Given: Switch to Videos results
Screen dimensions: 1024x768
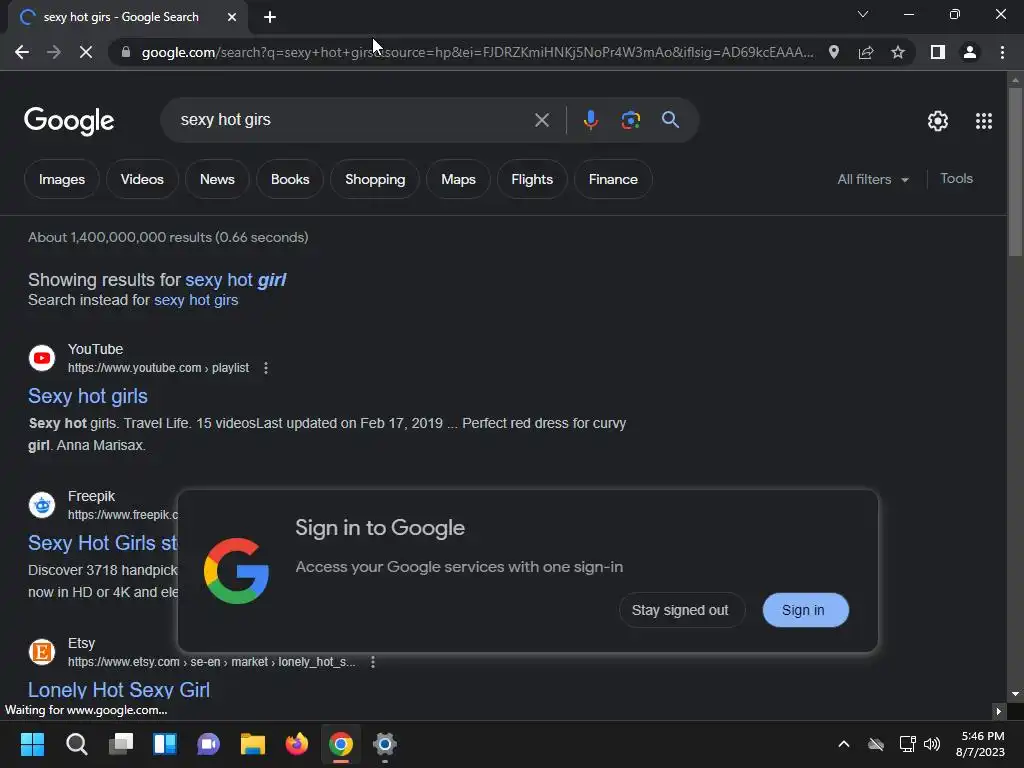Looking at the screenshot, I should click(142, 179).
